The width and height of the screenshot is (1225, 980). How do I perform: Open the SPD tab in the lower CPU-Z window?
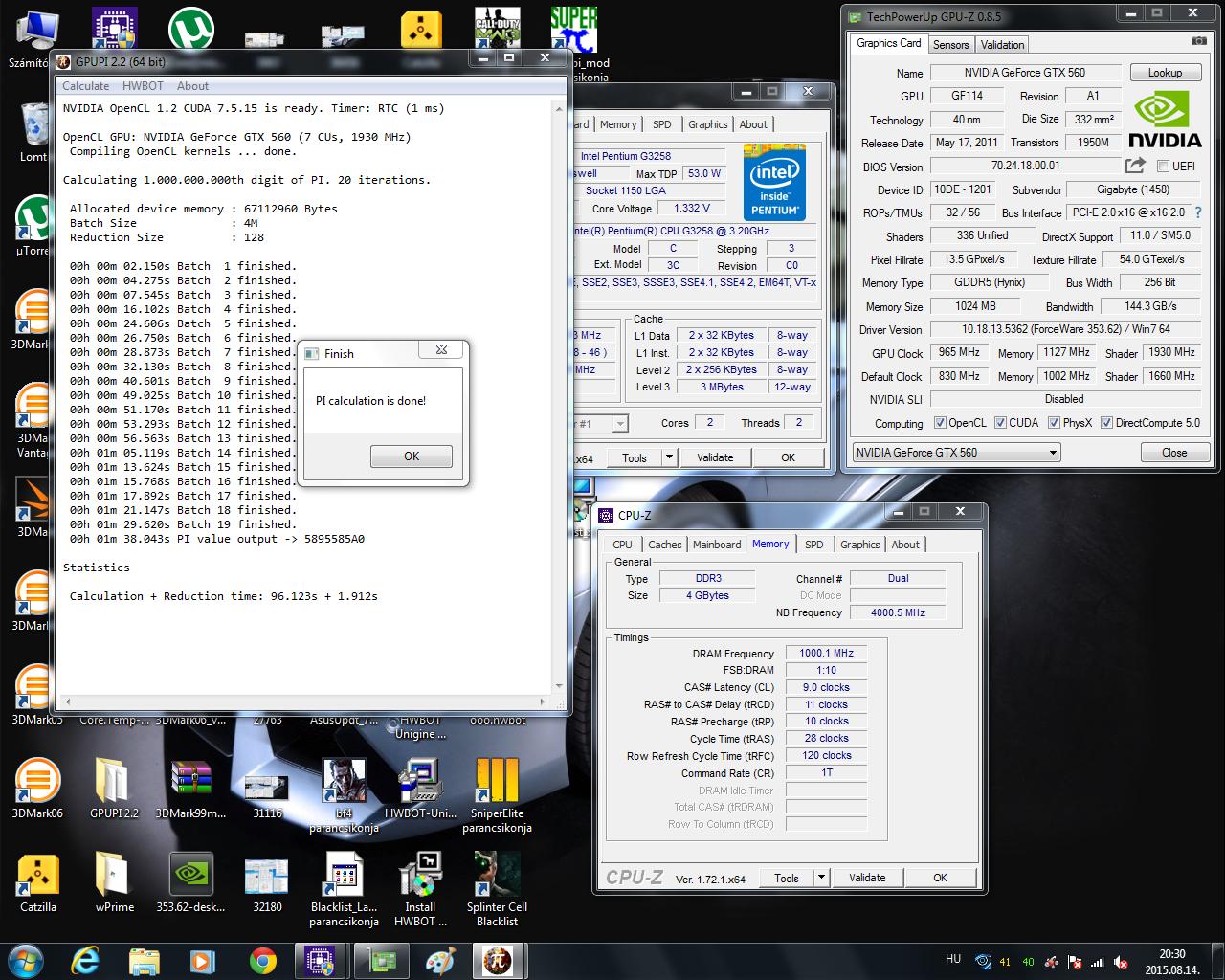pyautogui.click(x=813, y=545)
